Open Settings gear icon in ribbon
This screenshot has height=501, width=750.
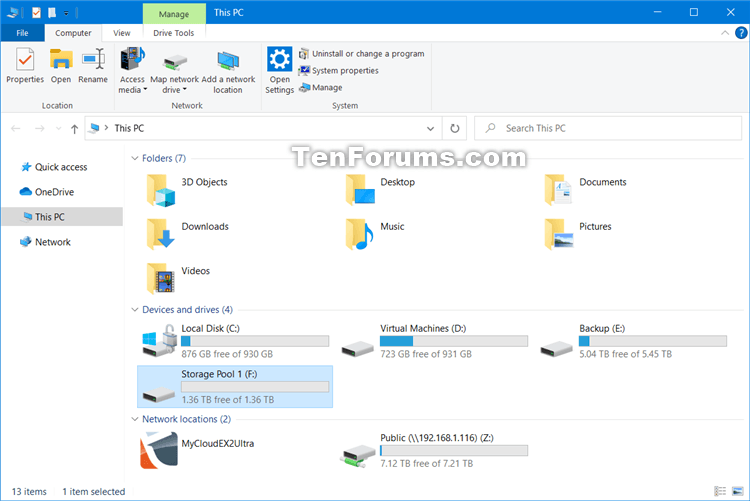coord(279,59)
